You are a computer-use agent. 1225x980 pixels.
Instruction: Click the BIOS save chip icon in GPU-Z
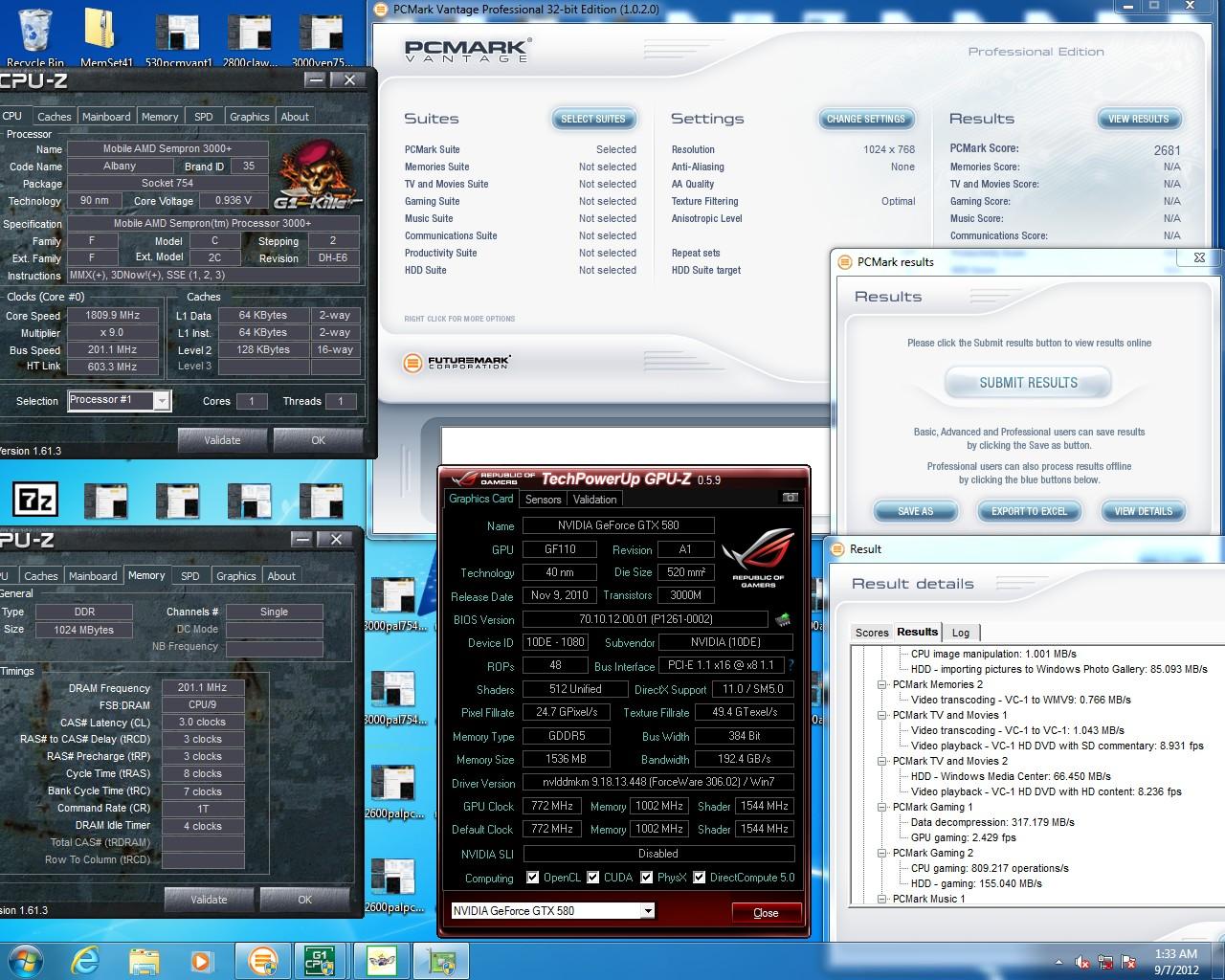click(783, 619)
